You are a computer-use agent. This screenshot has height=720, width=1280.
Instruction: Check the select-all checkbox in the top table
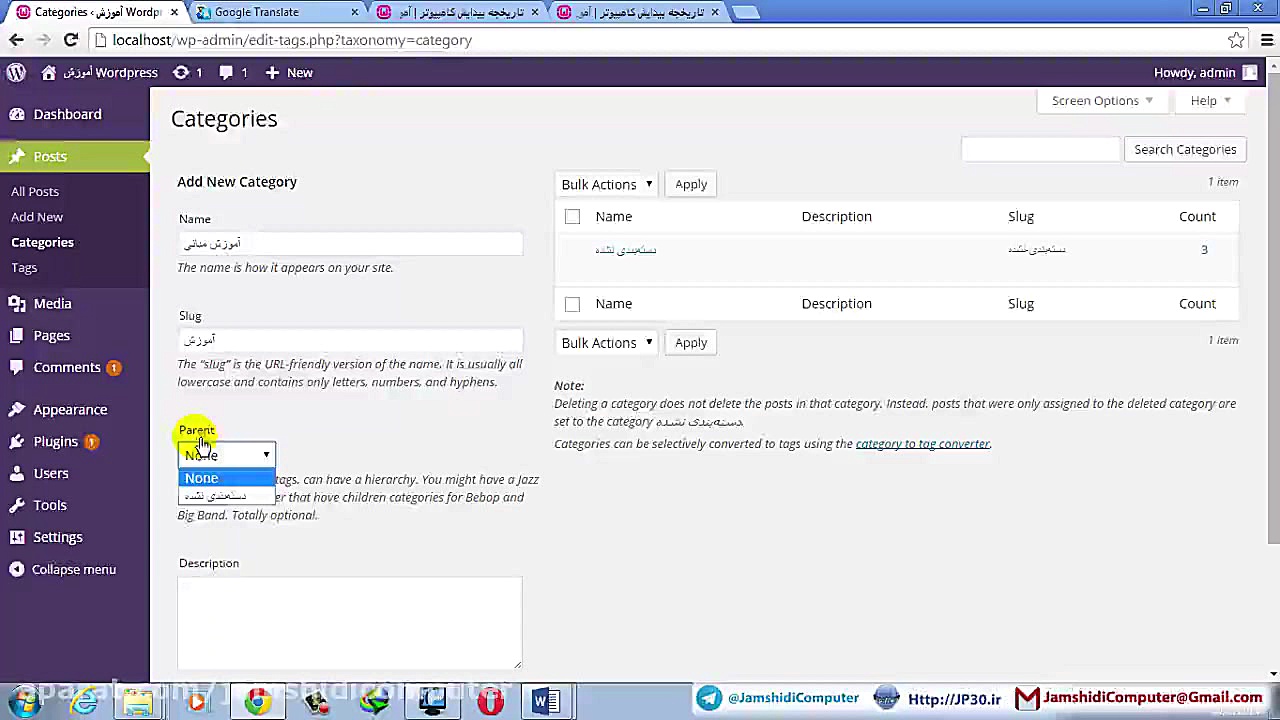[572, 216]
